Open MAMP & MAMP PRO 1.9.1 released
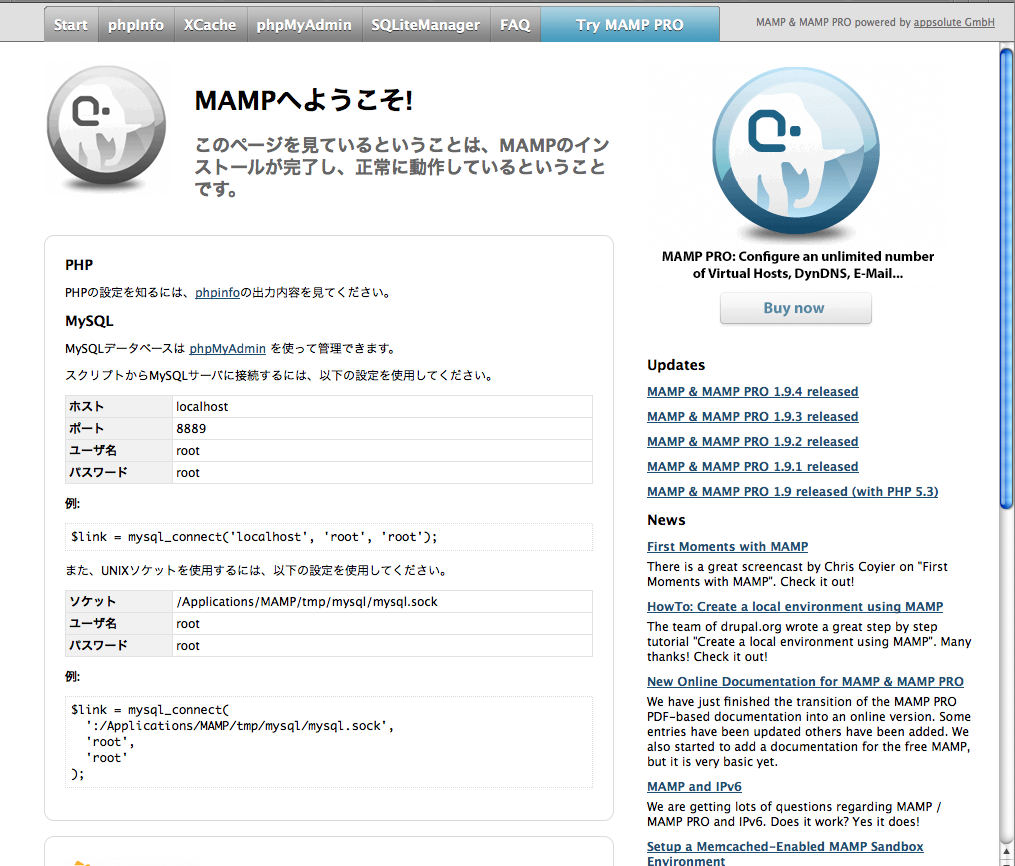1015x866 pixels. click(x=752, y=467)
